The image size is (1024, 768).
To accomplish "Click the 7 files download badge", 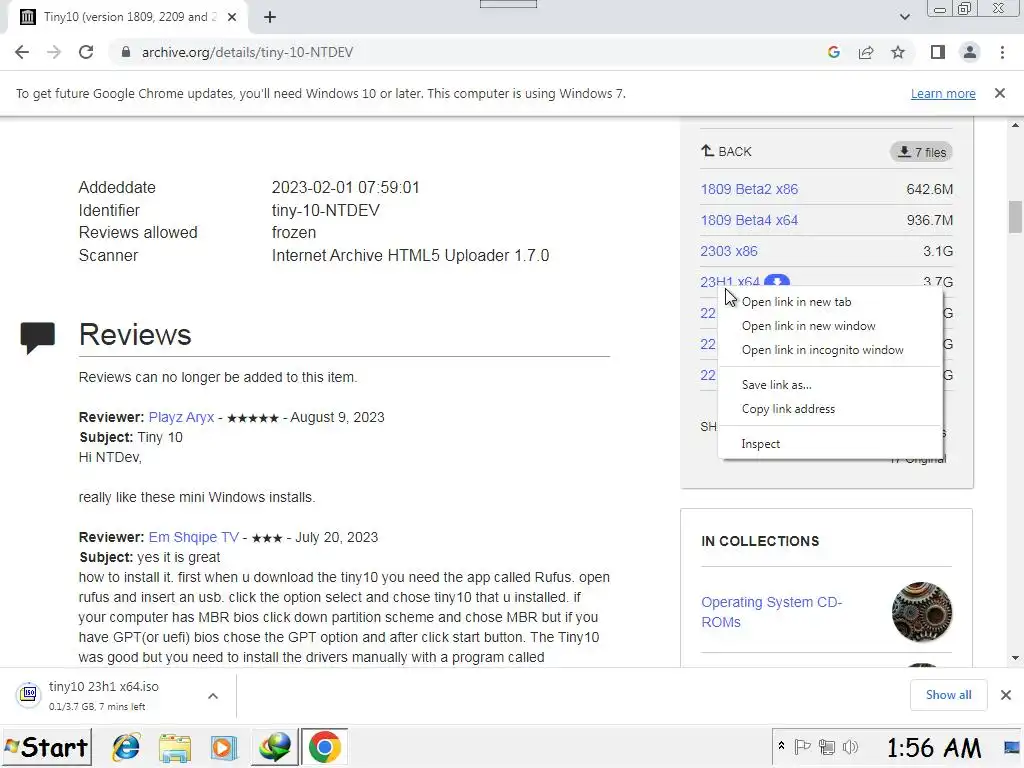I will (x=921, y=152).
